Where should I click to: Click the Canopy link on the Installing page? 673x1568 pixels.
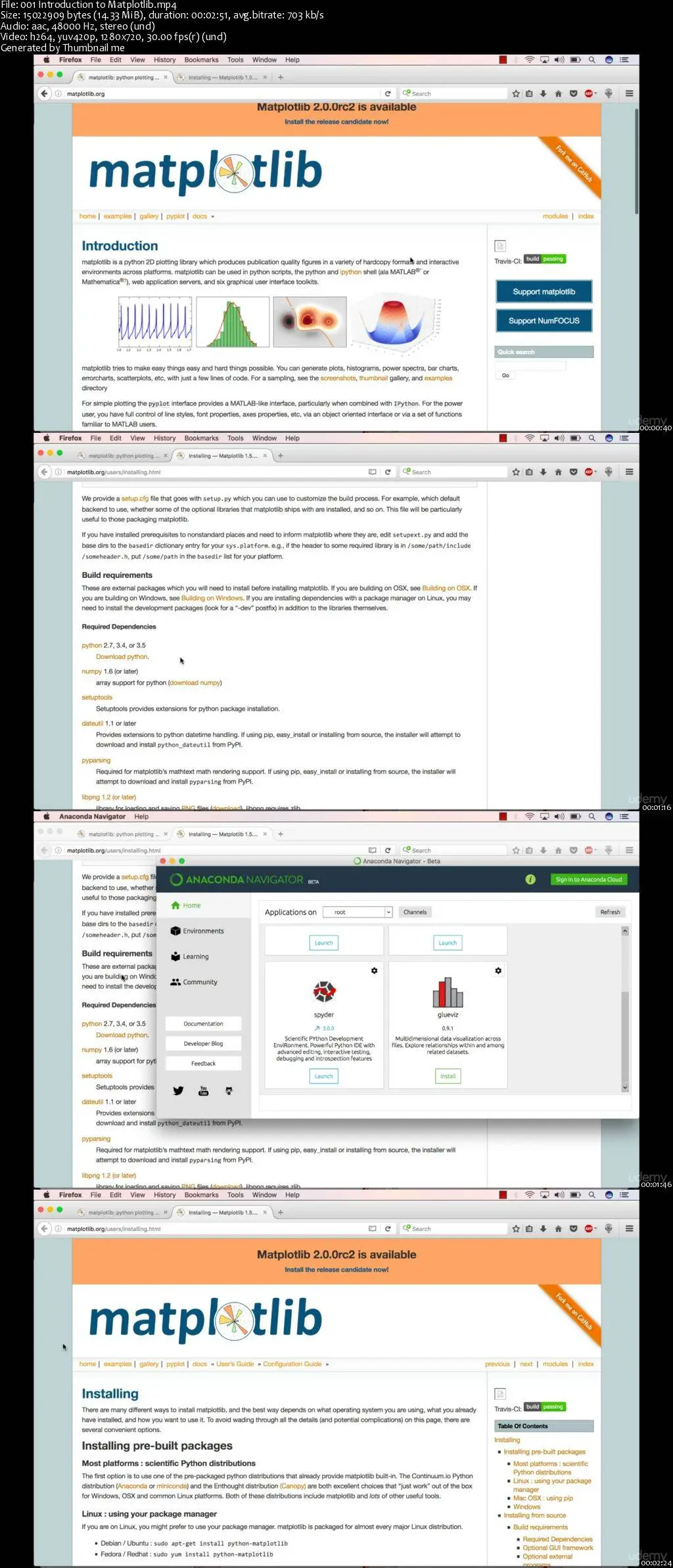pos(292,1486)
